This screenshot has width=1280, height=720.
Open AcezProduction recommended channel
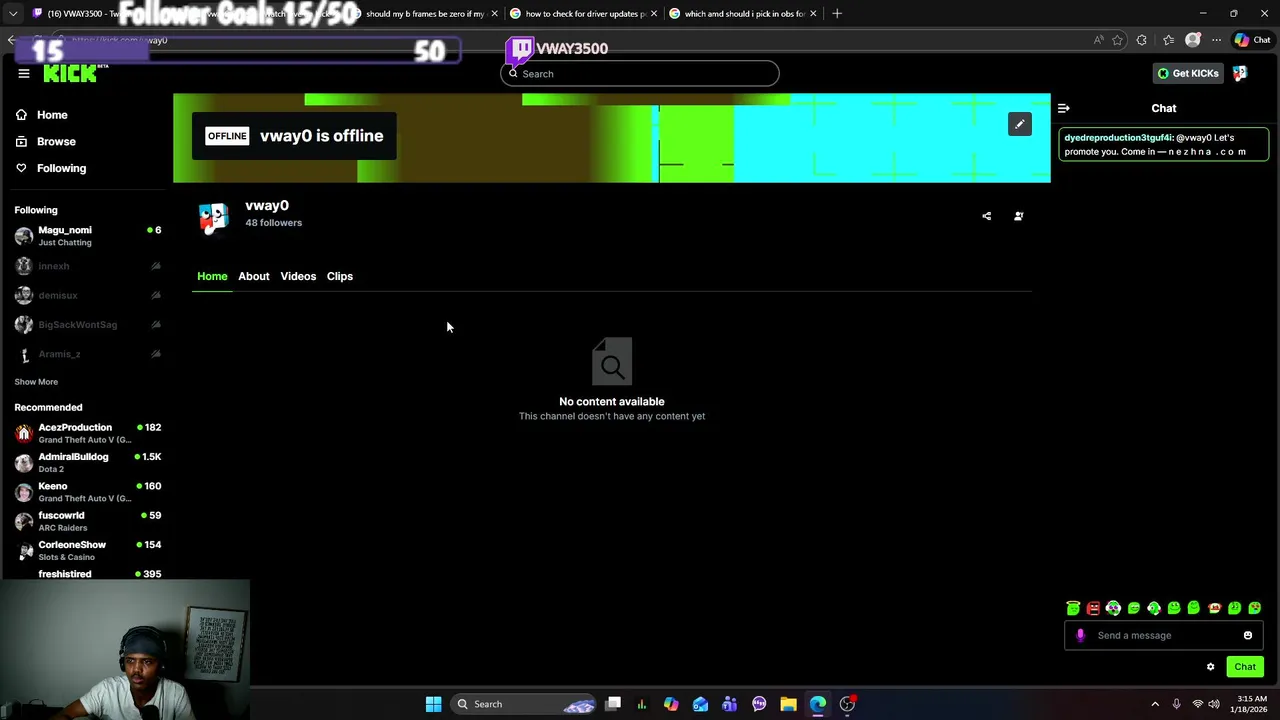[88, 433]
